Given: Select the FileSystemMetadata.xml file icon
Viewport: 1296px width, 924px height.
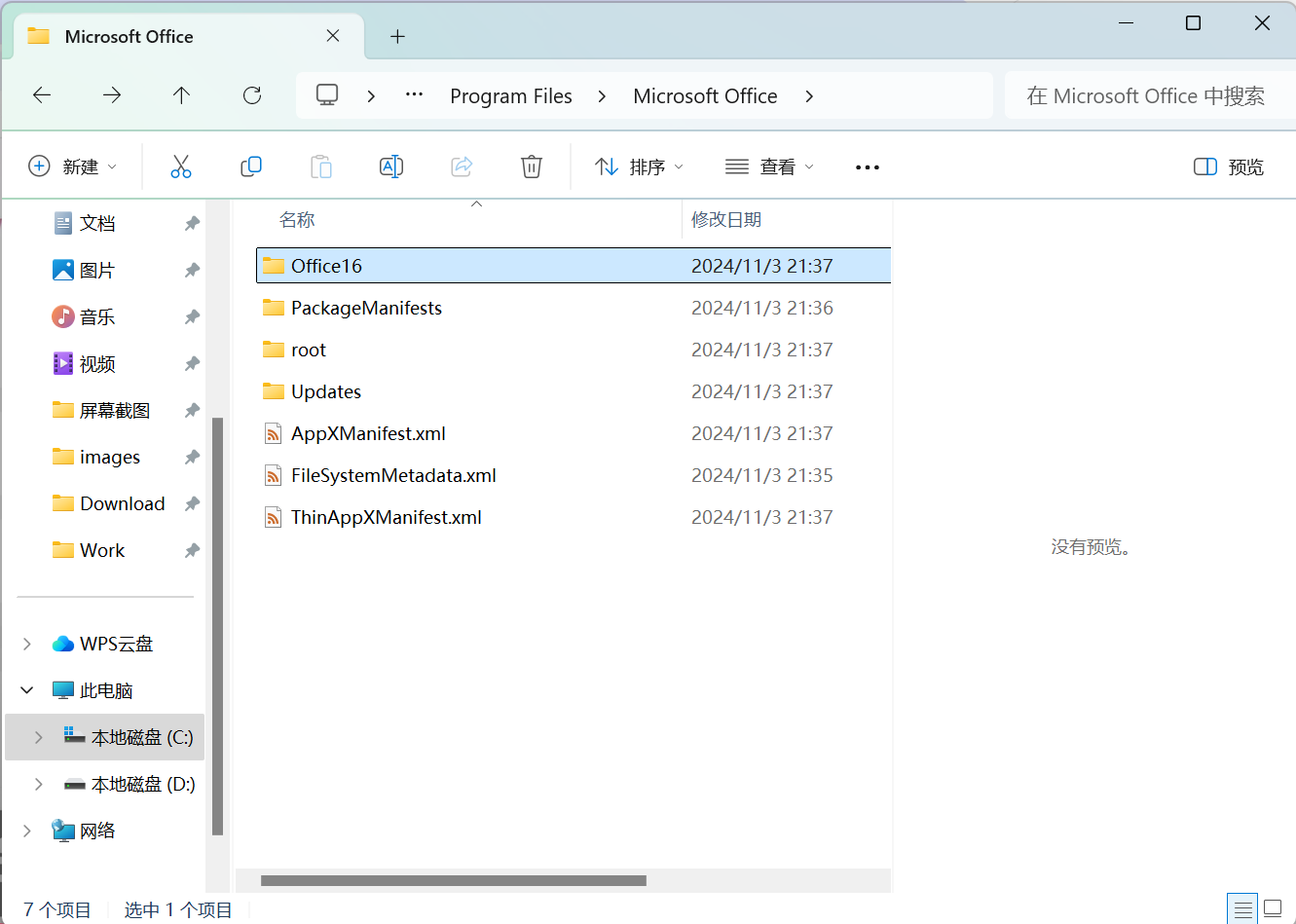Looking at the screenshot, I should [274, 475].
